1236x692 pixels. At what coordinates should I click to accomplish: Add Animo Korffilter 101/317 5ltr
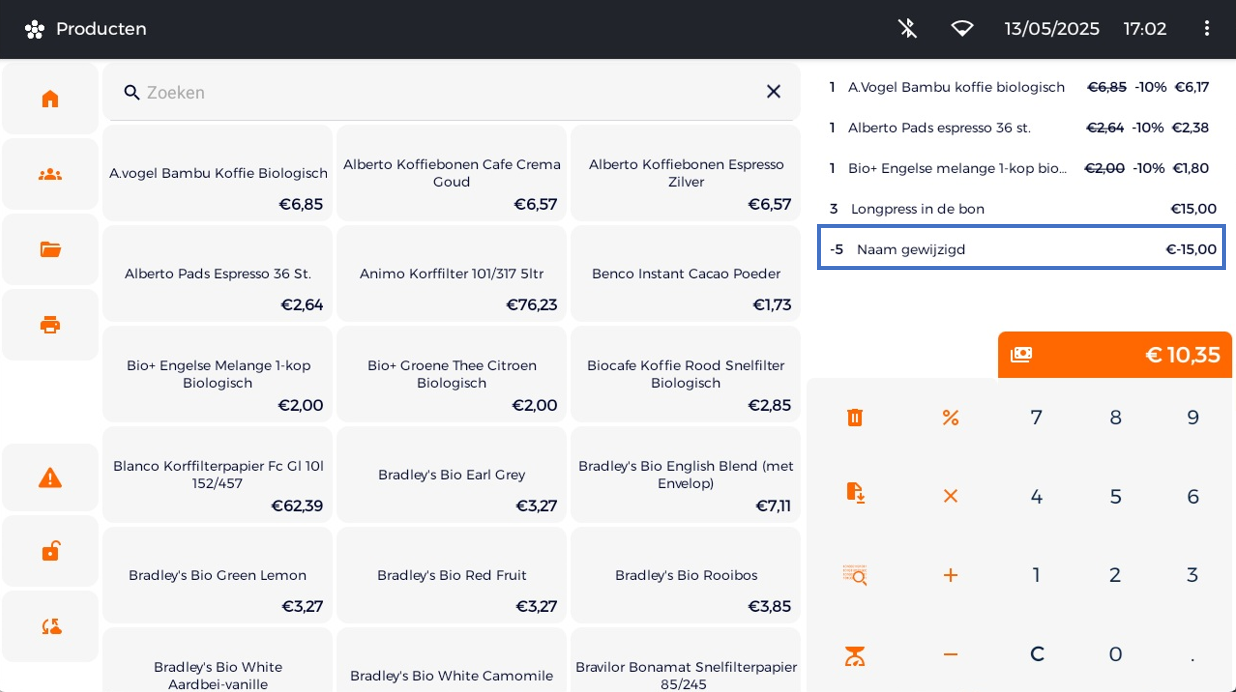point(452,273)
